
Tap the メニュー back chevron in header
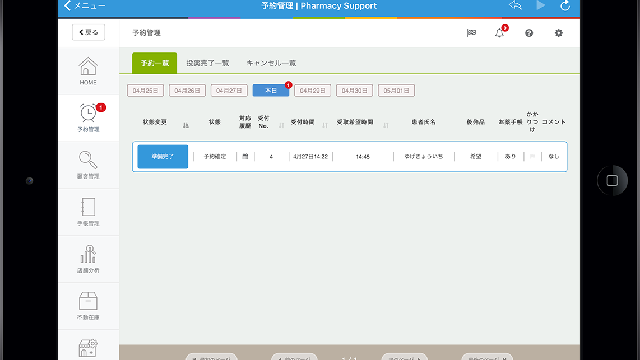click(x=68, y=6)
